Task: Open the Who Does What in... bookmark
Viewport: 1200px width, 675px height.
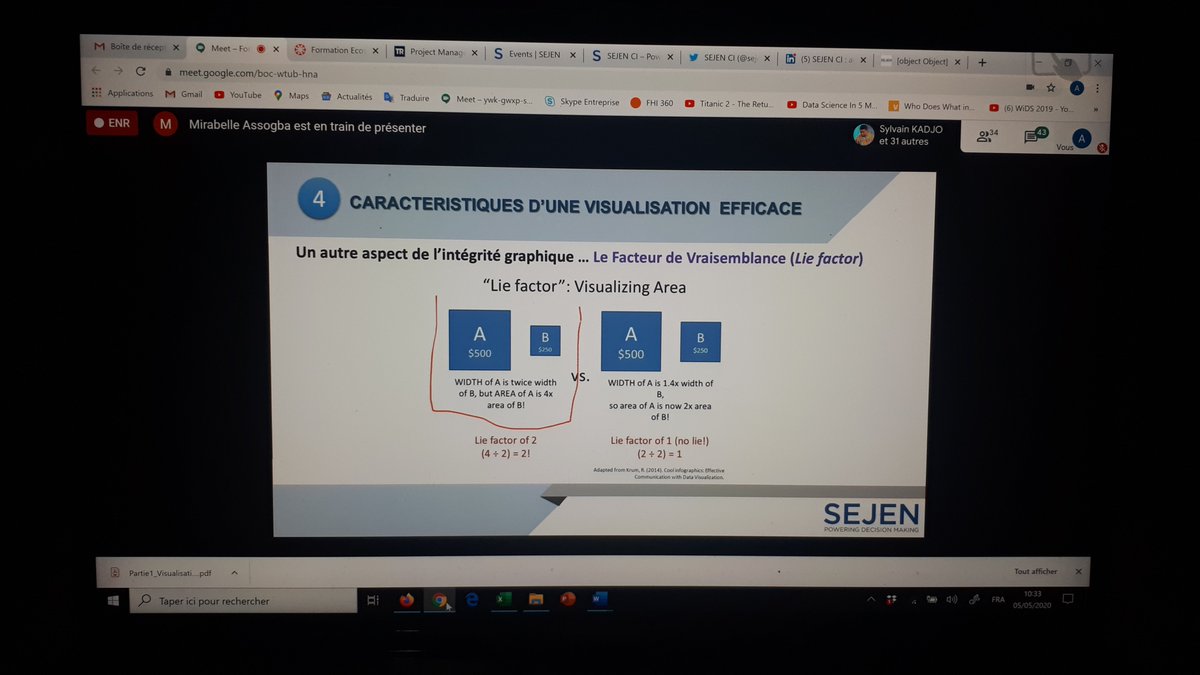Action: pos(932,106)
